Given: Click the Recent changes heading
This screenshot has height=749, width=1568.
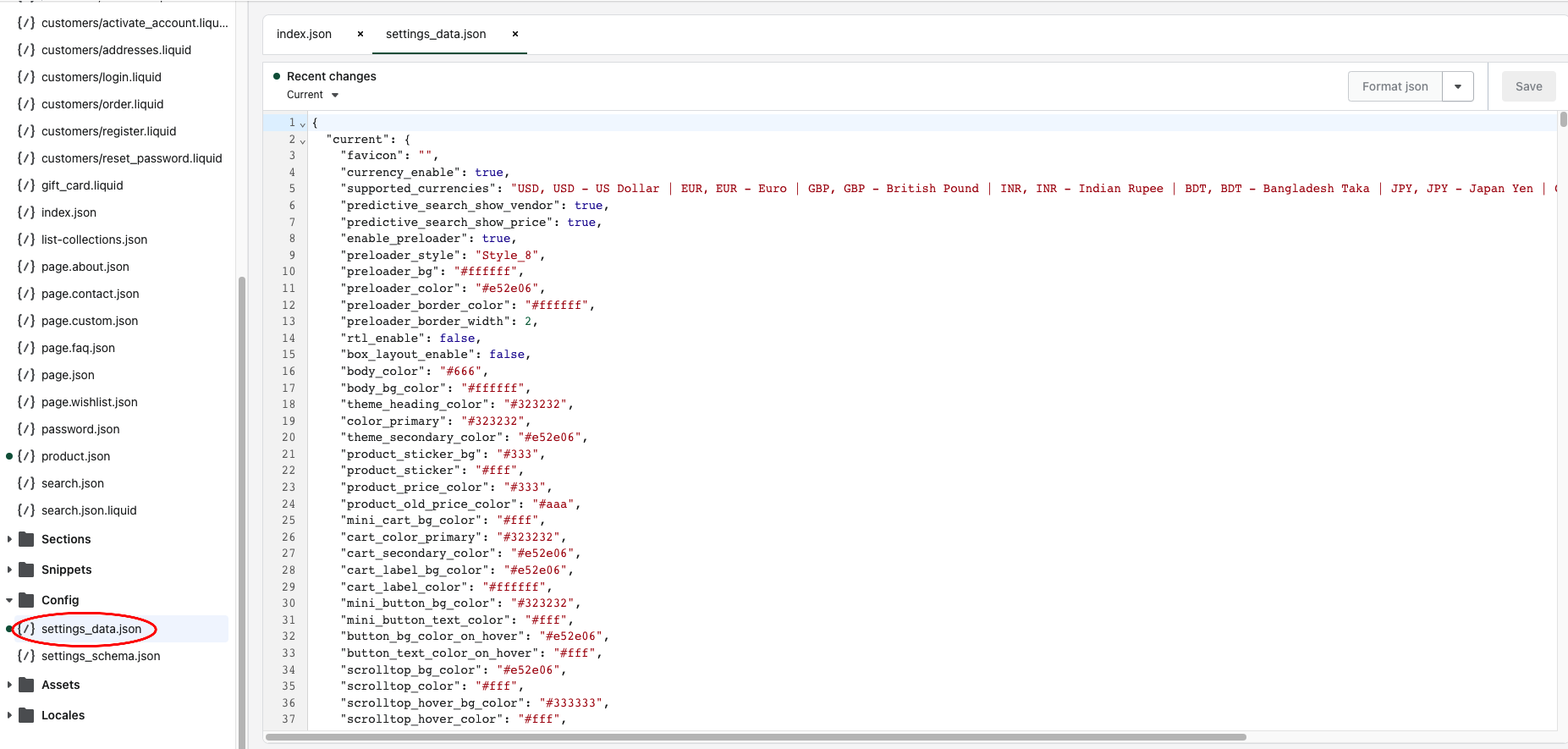Looking at the screenshot, I should tap(331, 76).
